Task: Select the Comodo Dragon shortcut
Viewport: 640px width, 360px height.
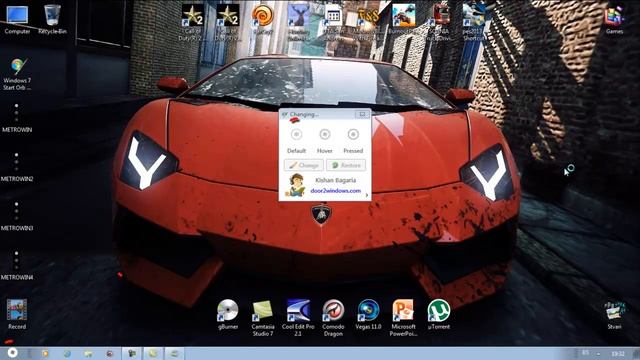Action: pyautogui.click(x=333, y=318)
